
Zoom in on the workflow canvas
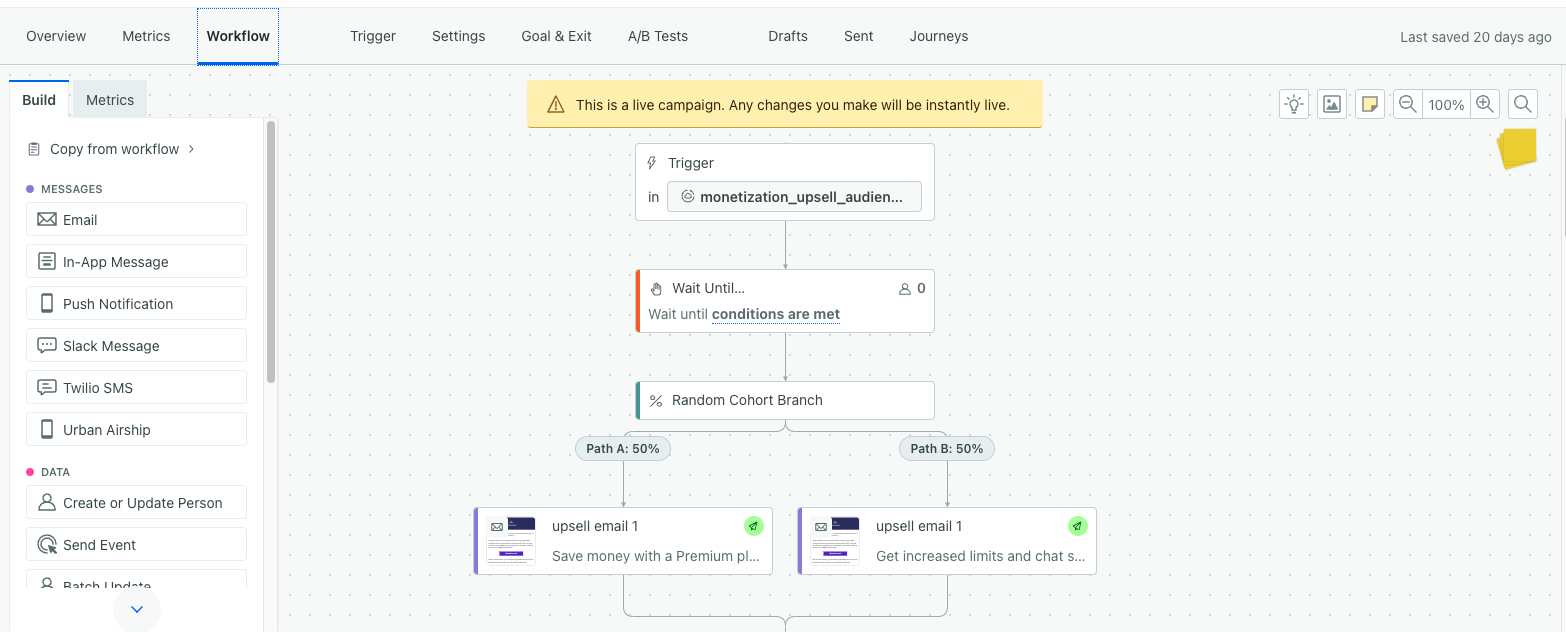(x=1484, y=104)
